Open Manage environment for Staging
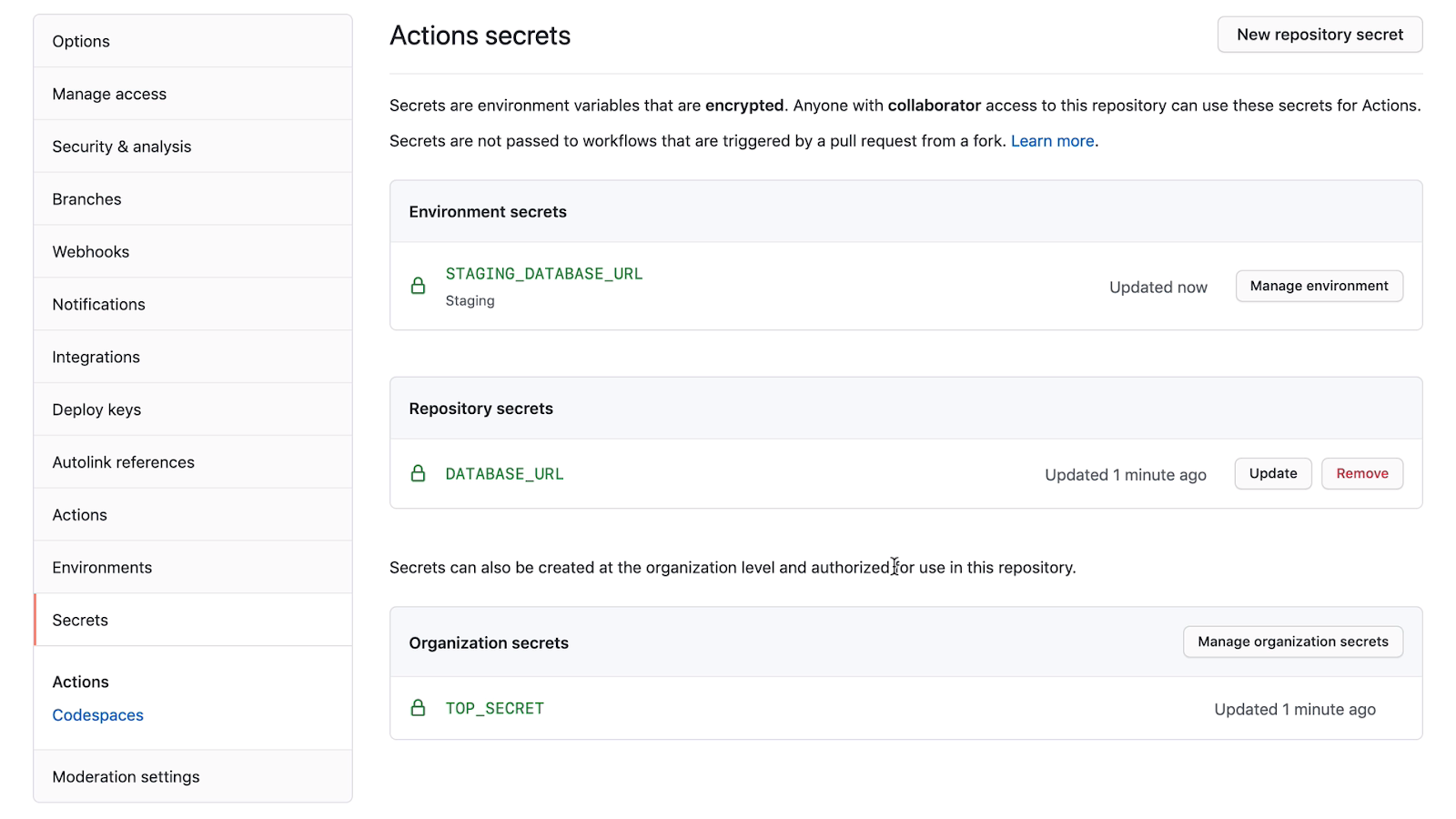The width and height of the screenshot is (1456, 819). (x=1319, y=285)
